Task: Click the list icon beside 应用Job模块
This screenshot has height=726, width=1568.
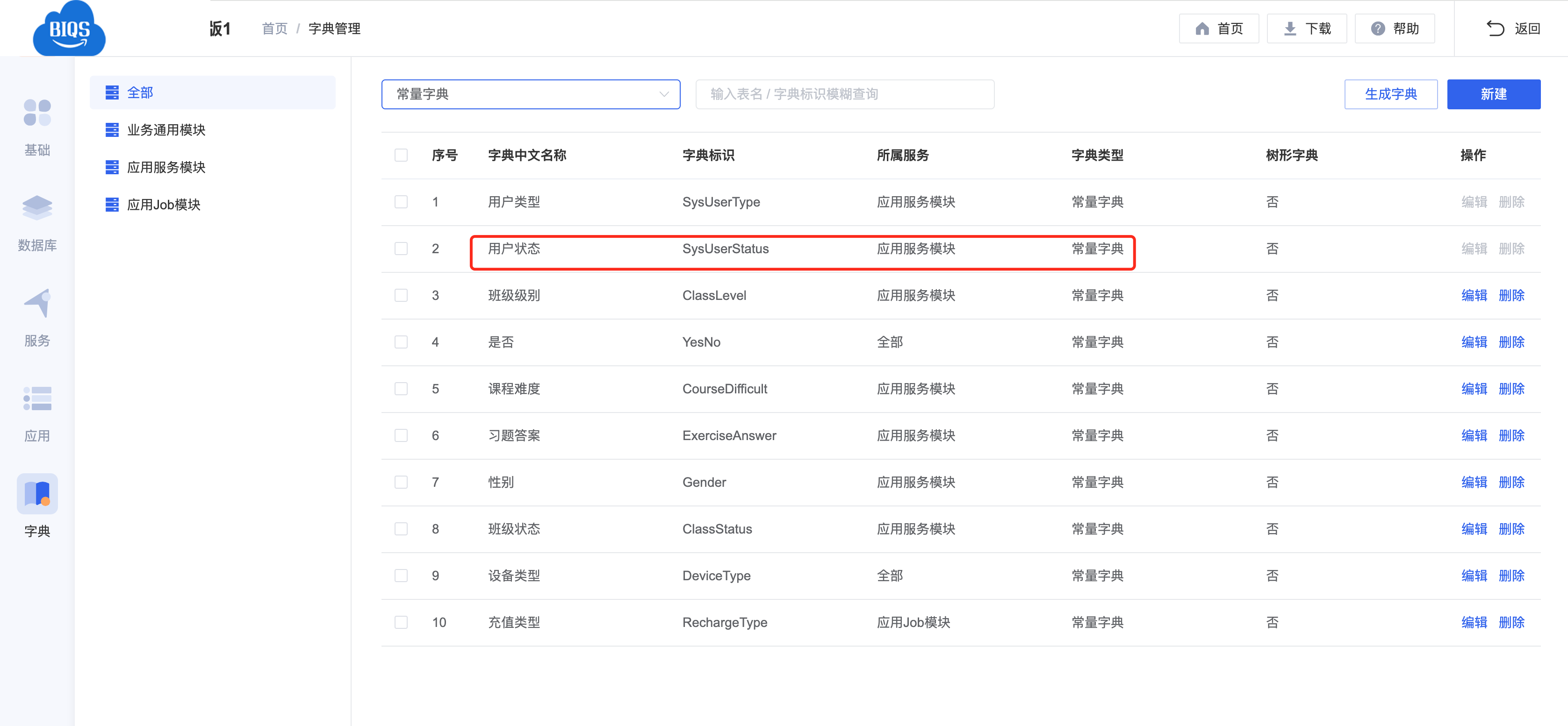Action: click(x=112, y=204)
